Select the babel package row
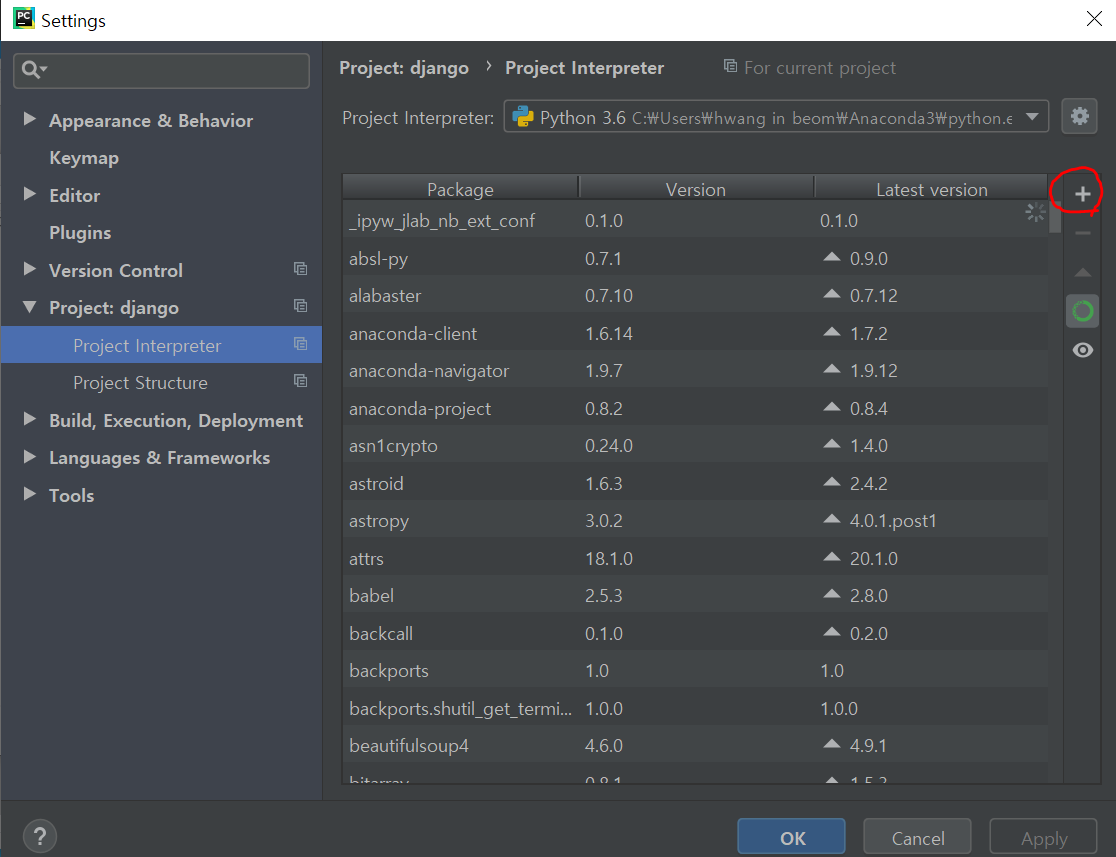Image resolution: width=1116 pixels, height=857 pixels. (x=695, y=596)
